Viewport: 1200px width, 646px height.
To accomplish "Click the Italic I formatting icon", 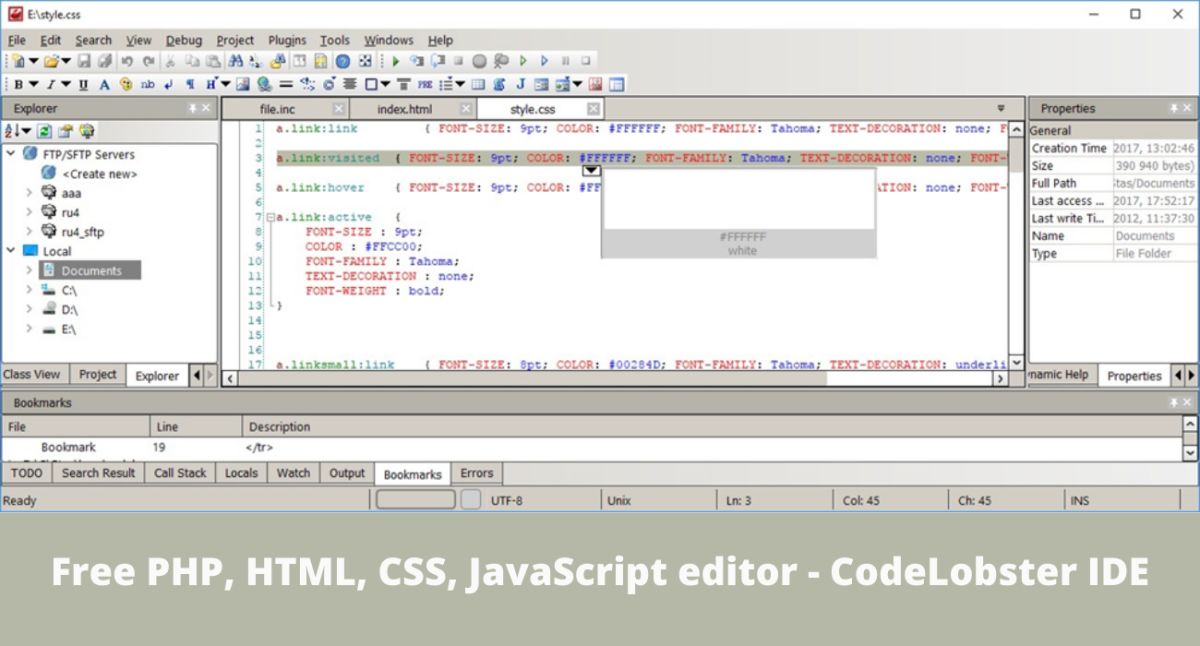I will pos(51,84).
